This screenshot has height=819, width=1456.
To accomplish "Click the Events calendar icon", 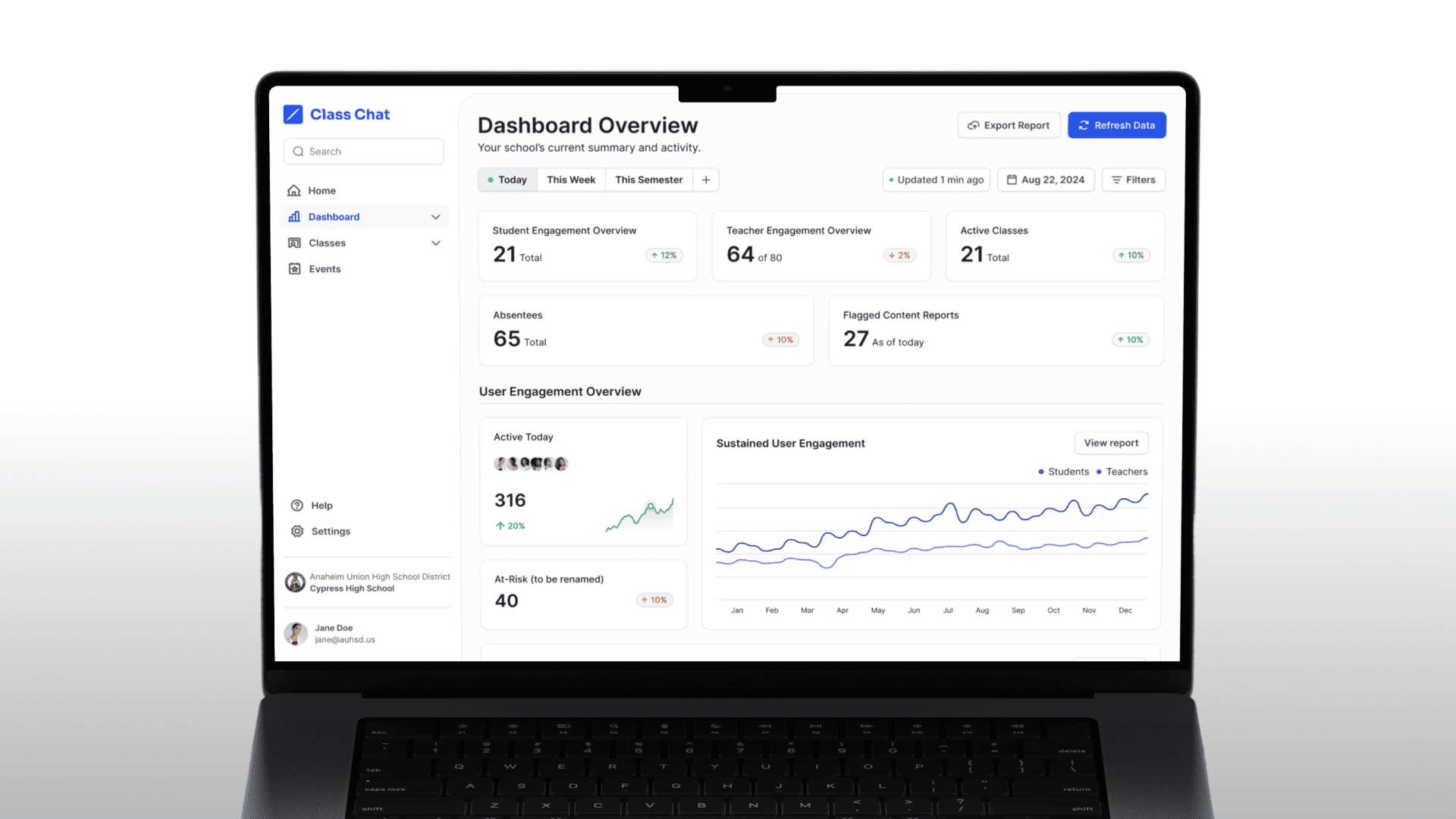I will click(294, 268).
